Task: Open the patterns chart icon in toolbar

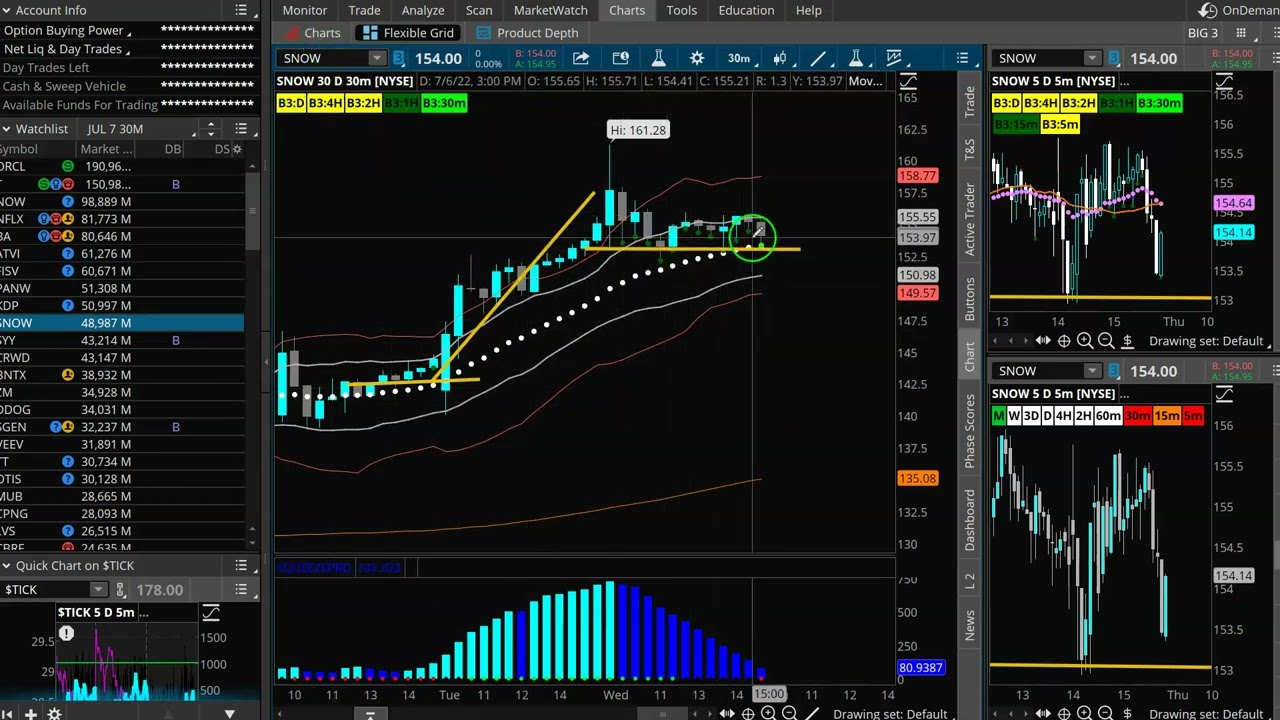Action: pos(894,58)
